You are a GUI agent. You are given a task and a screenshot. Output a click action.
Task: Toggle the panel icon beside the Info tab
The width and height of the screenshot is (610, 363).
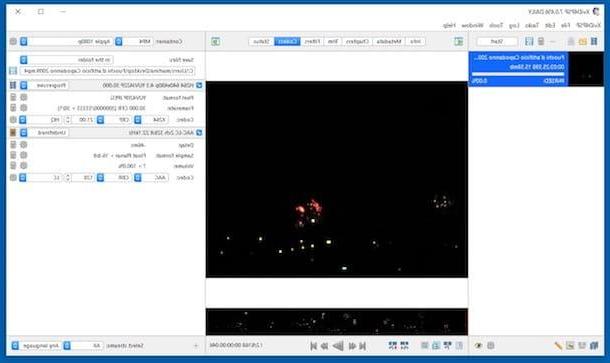[x=459, y=41]
